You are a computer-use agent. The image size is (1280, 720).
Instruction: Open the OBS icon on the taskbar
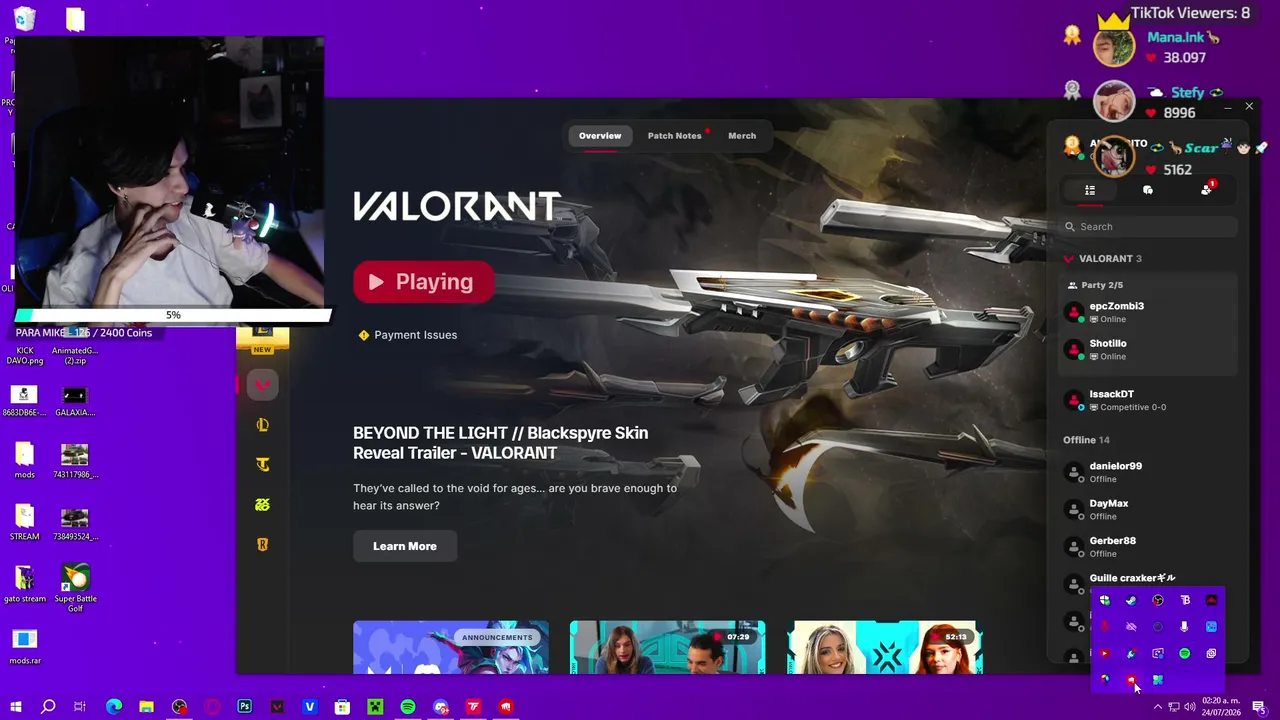pyautogui.click(x=179, y=707)
